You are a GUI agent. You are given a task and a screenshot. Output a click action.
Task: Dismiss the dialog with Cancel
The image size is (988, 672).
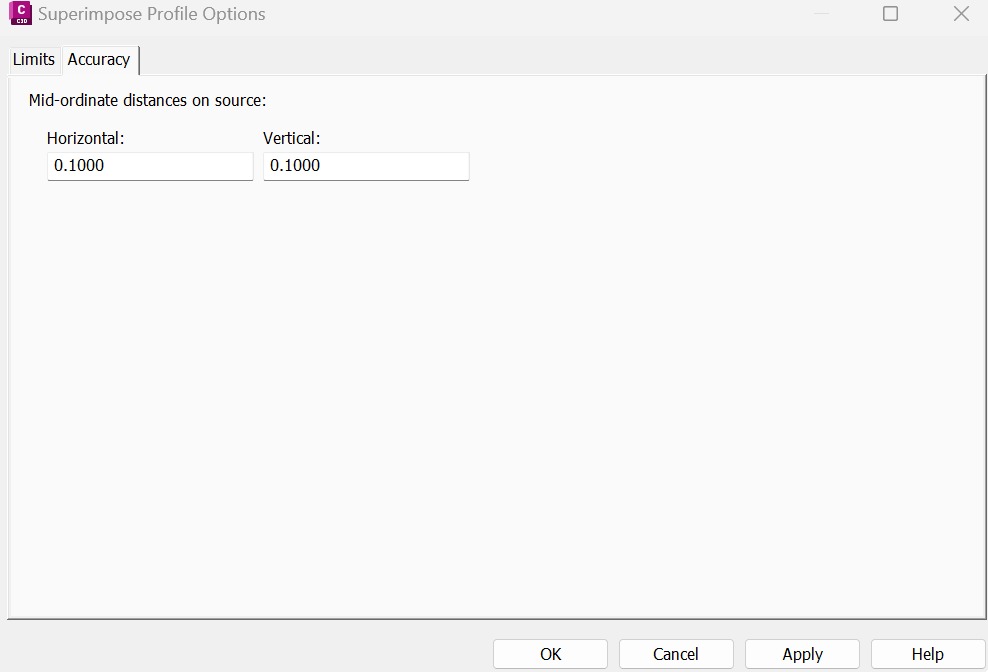(x=676, y=654)
